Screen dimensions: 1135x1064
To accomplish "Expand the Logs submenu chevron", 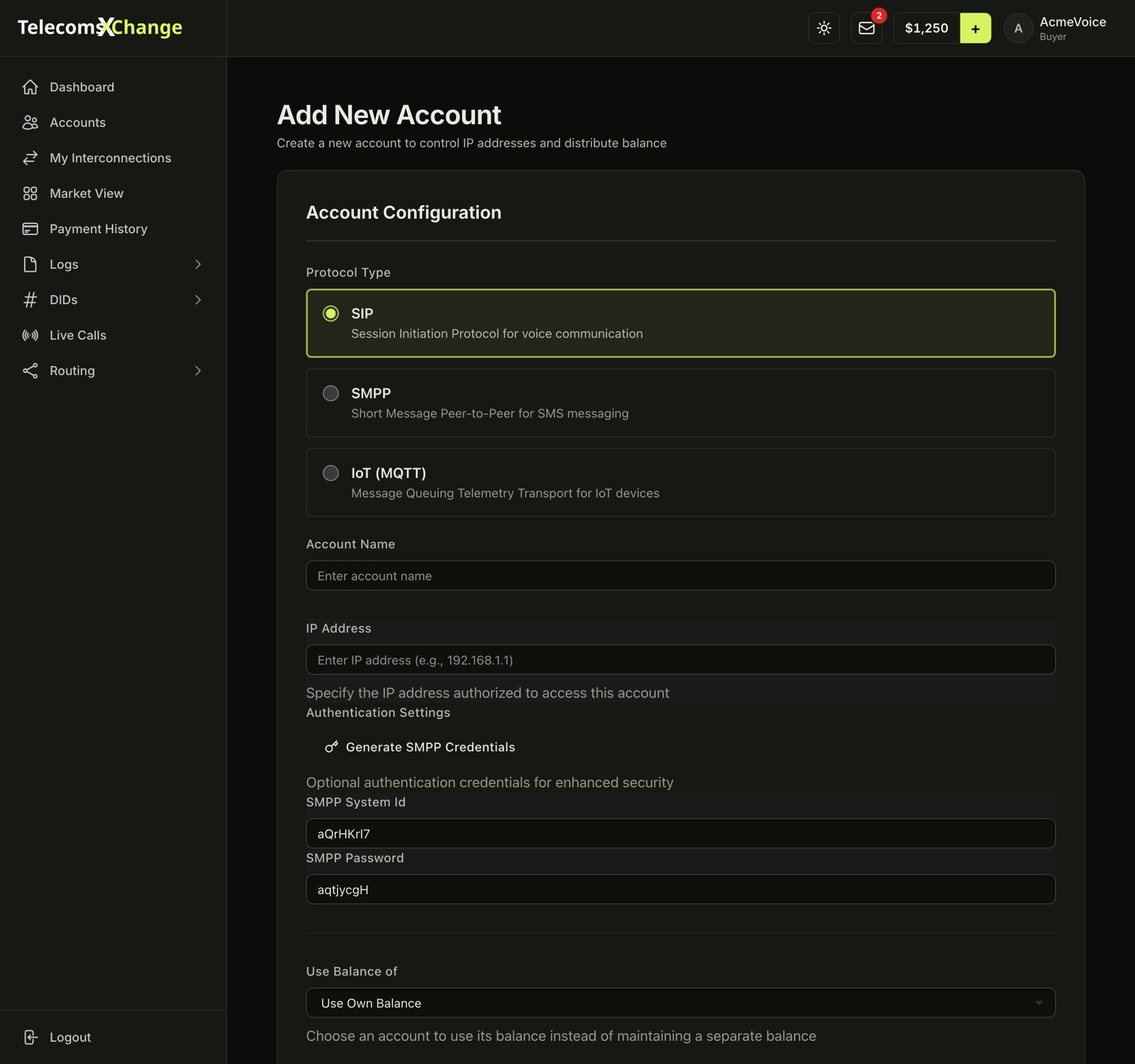I will pos(198,265).
